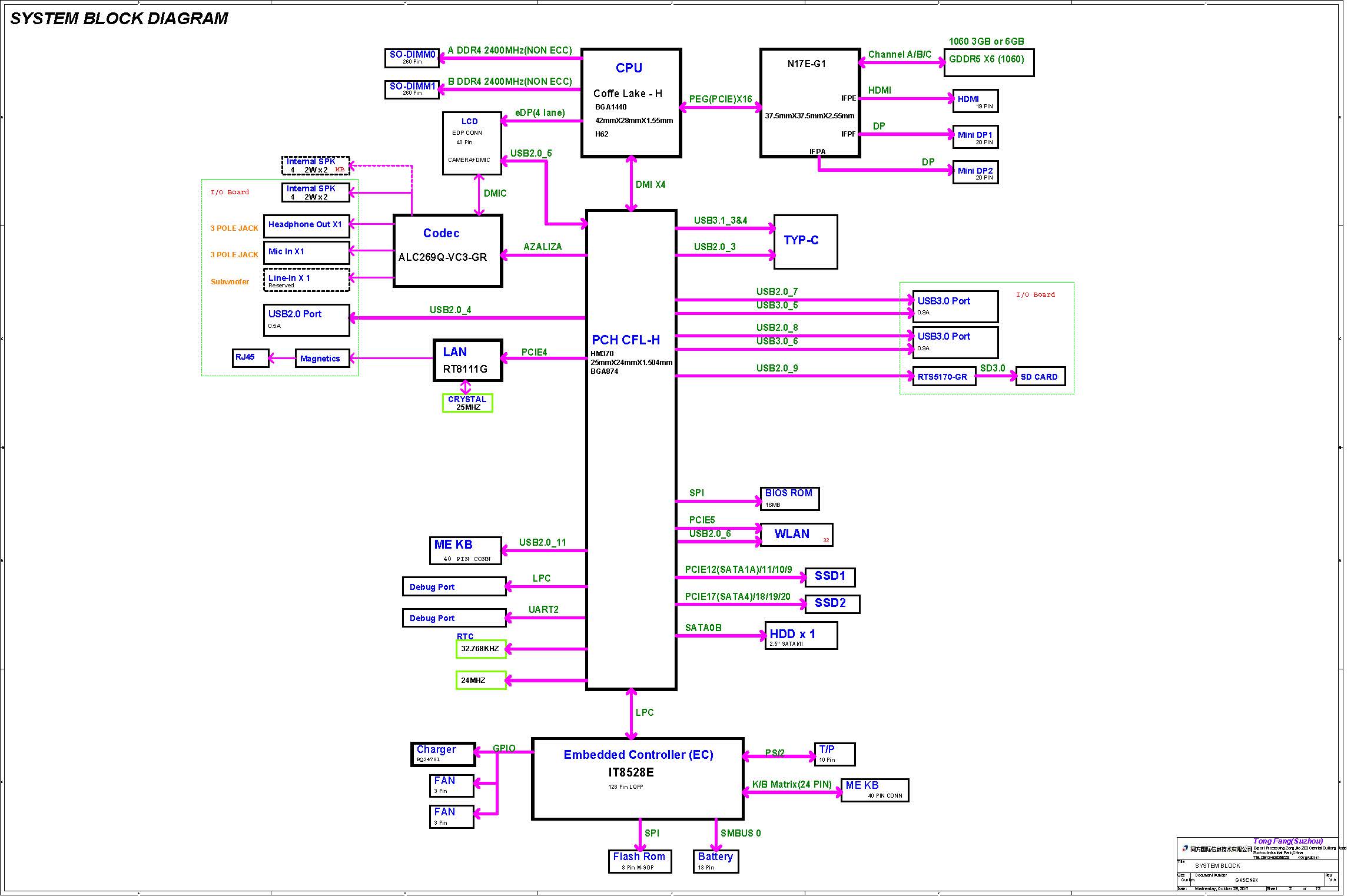Select the Battery 13 Pin box
The image size is (1354, 896).
715,861
